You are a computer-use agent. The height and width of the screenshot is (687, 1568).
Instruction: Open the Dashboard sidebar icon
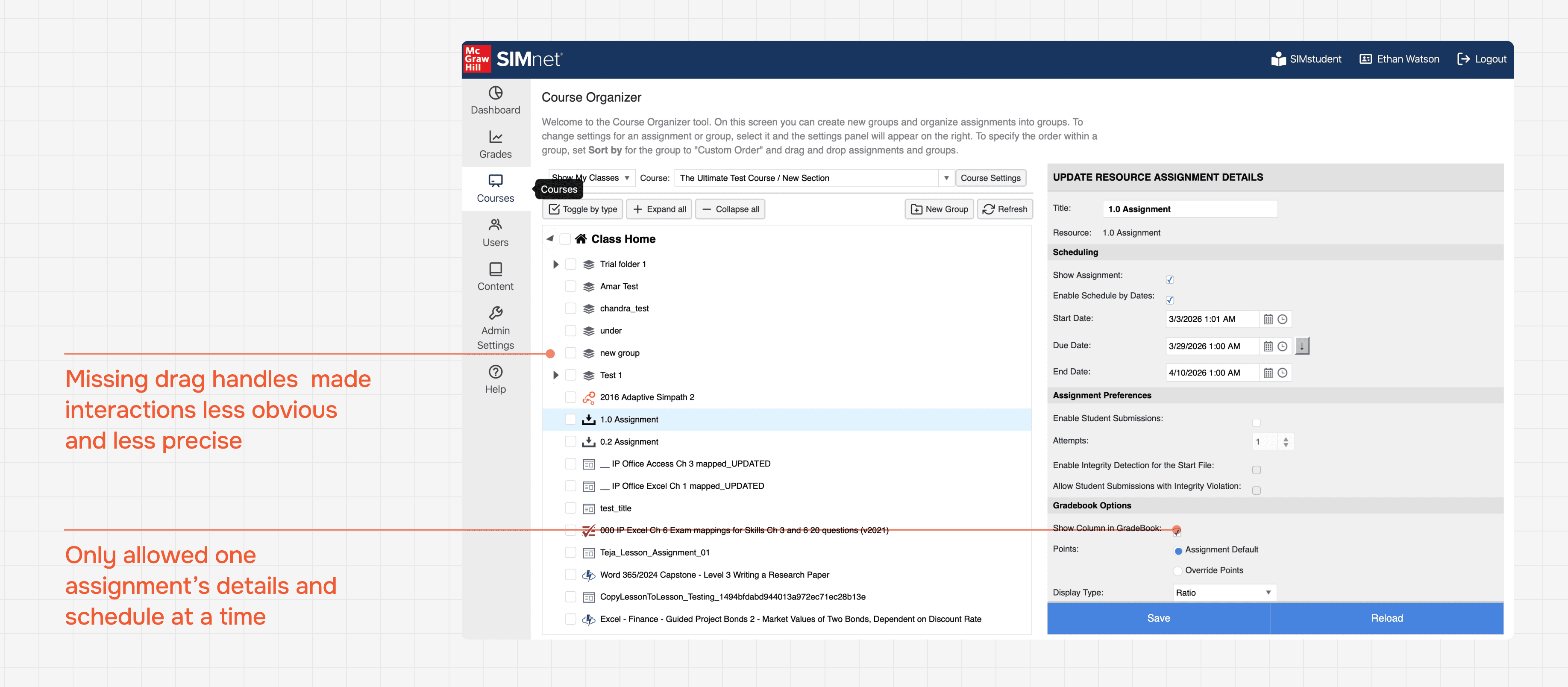[x=495, y=93]
